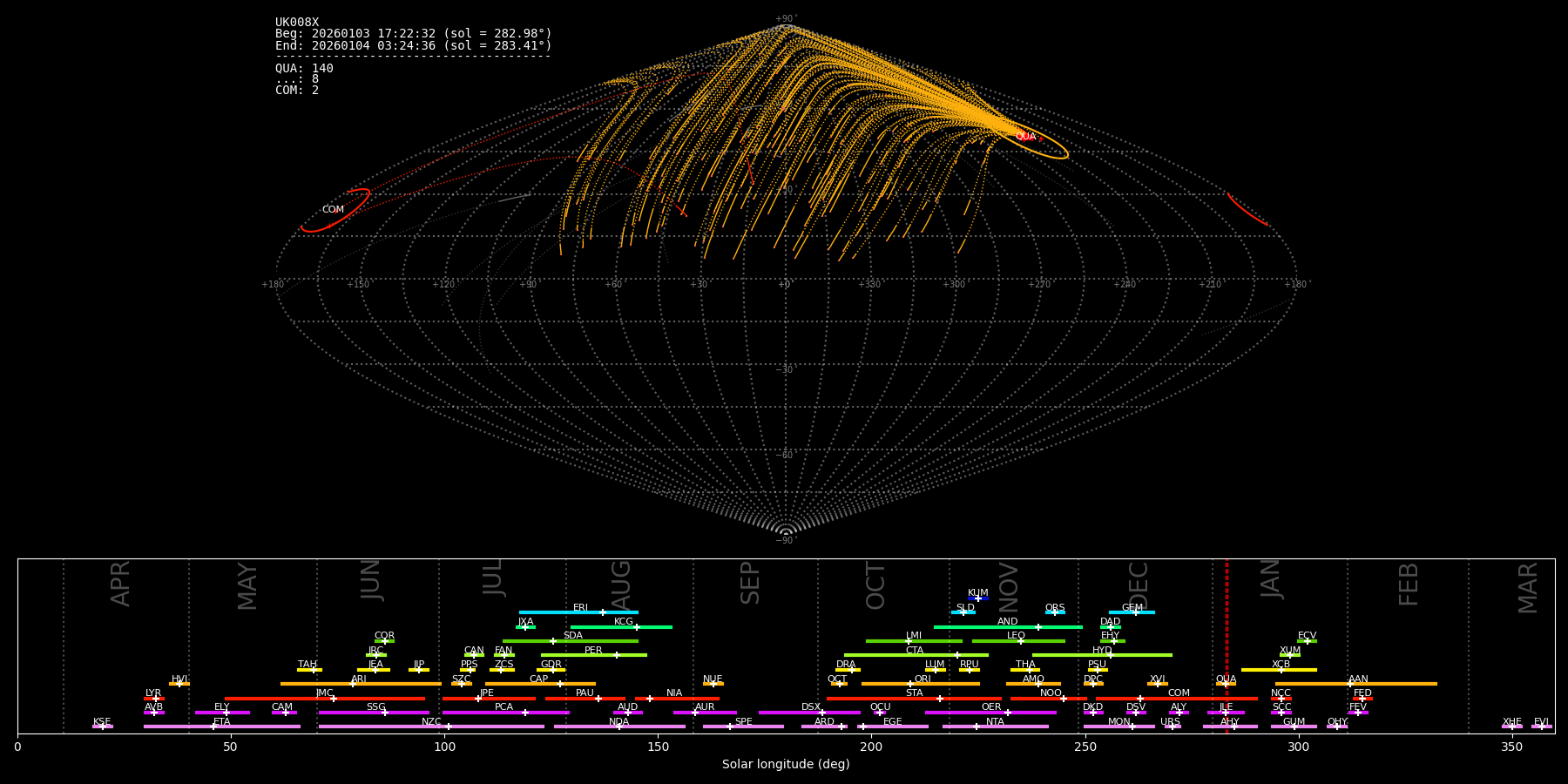
Task: Click the peak marker on the KUM bar
Action: pyautogui.click(x=977, y=598)
